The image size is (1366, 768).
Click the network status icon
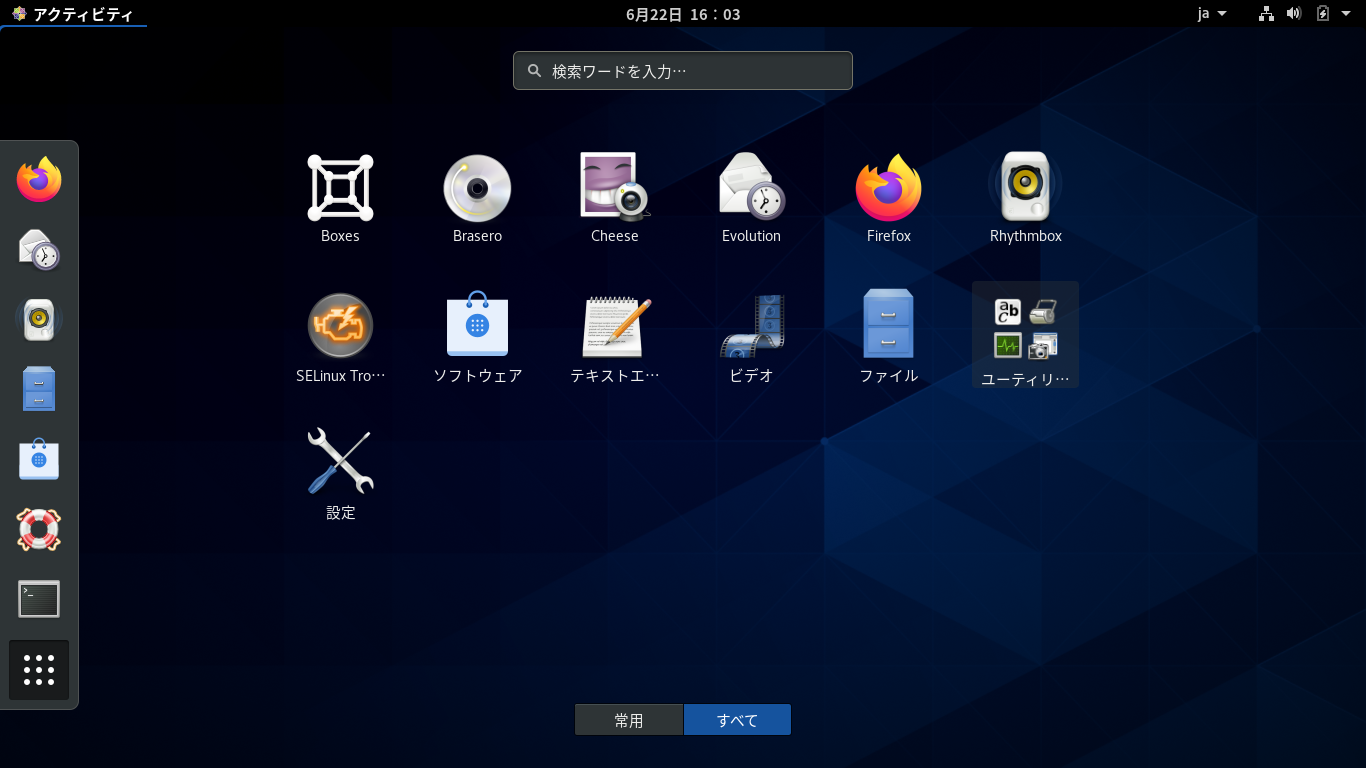pyautogui.click(x=1266, y=14)
